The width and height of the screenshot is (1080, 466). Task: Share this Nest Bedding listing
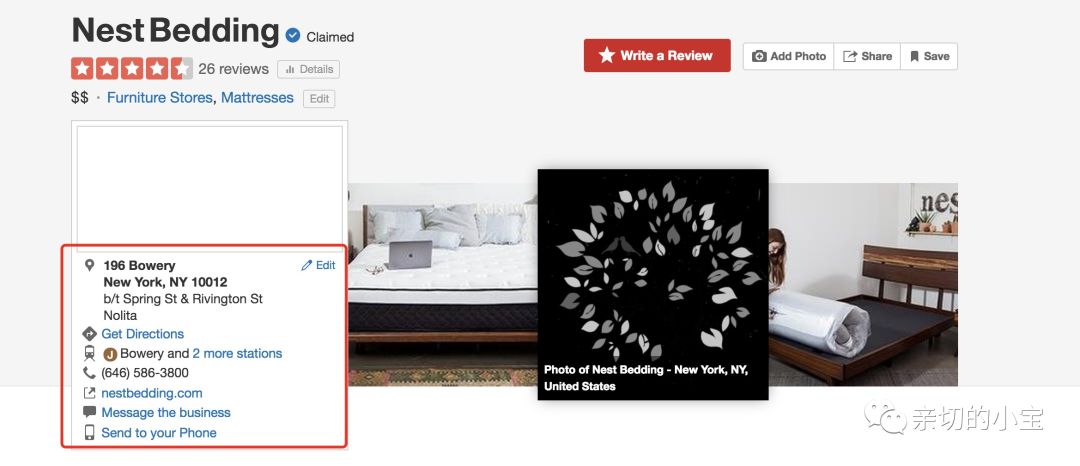point(867,56)
